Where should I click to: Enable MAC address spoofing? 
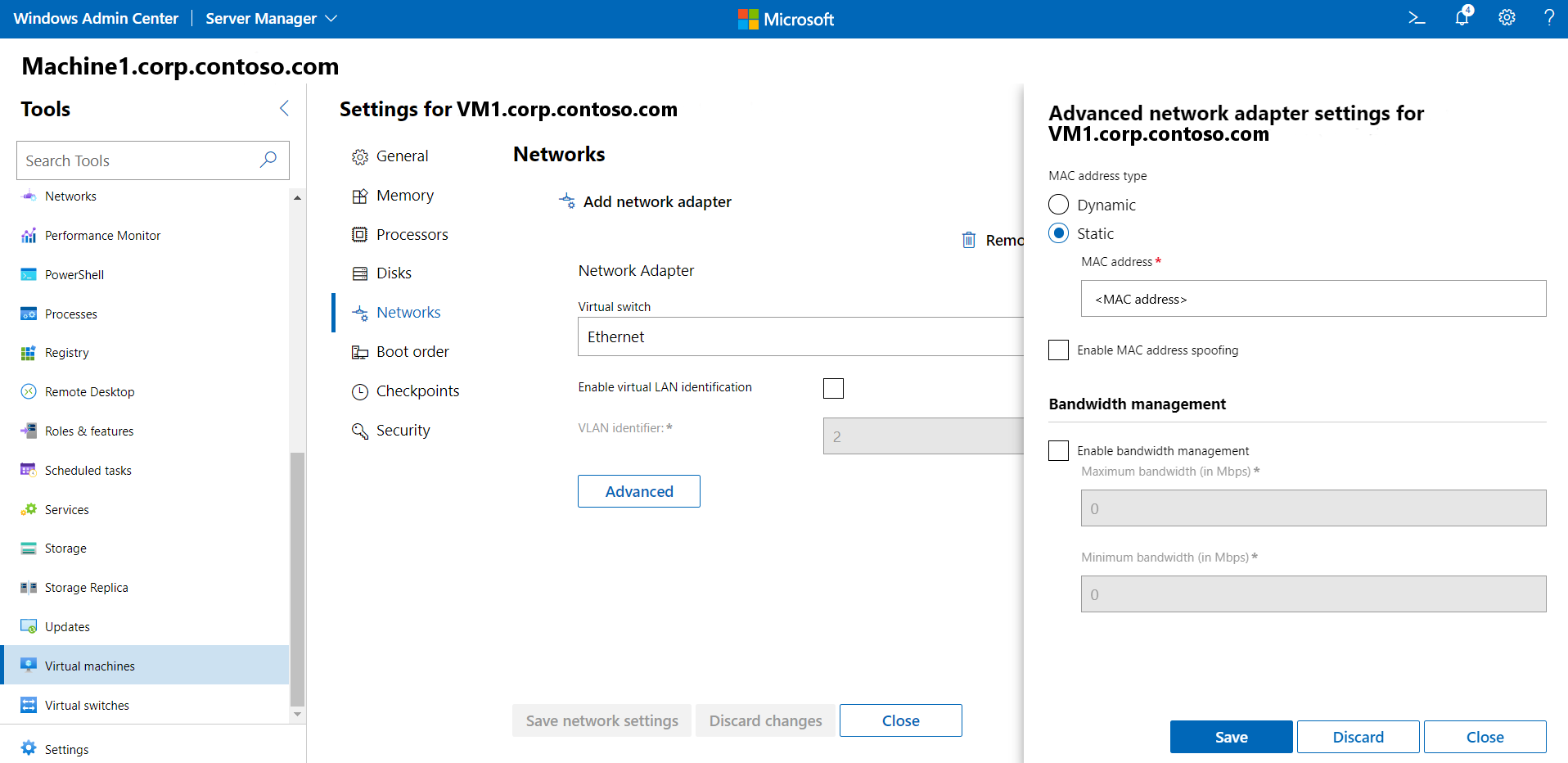pos(1058,350)
